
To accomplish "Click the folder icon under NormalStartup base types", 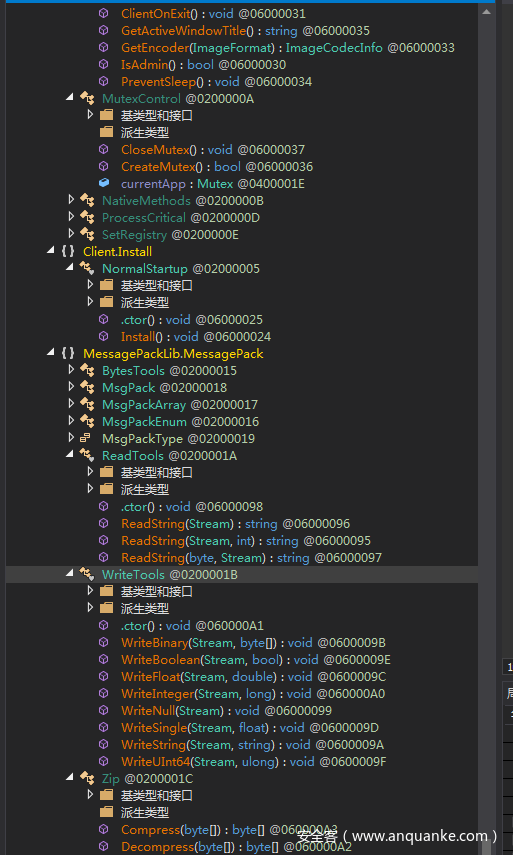I will pyautogui.click(x=106, y=285).
